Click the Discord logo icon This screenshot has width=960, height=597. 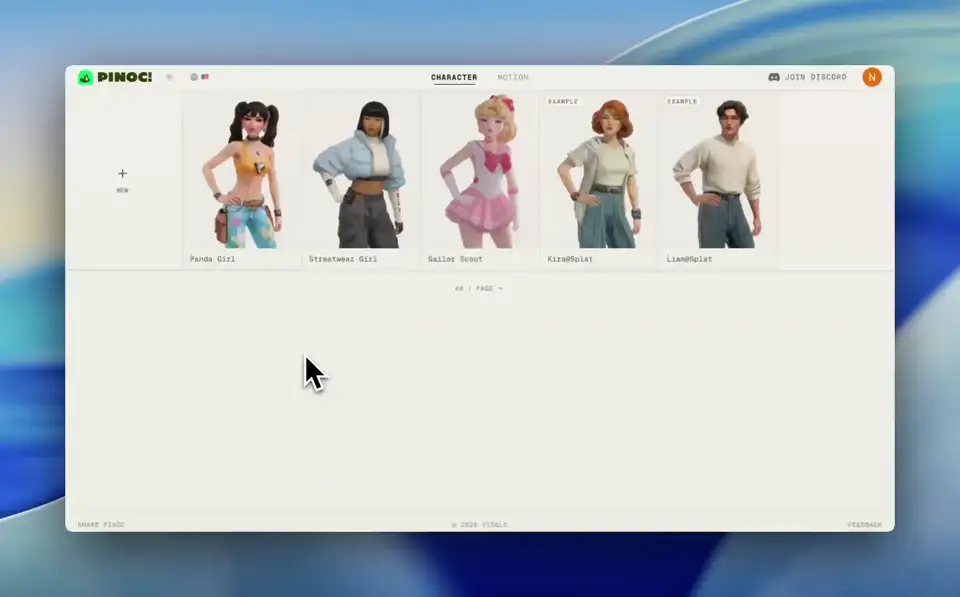[774, 77]
